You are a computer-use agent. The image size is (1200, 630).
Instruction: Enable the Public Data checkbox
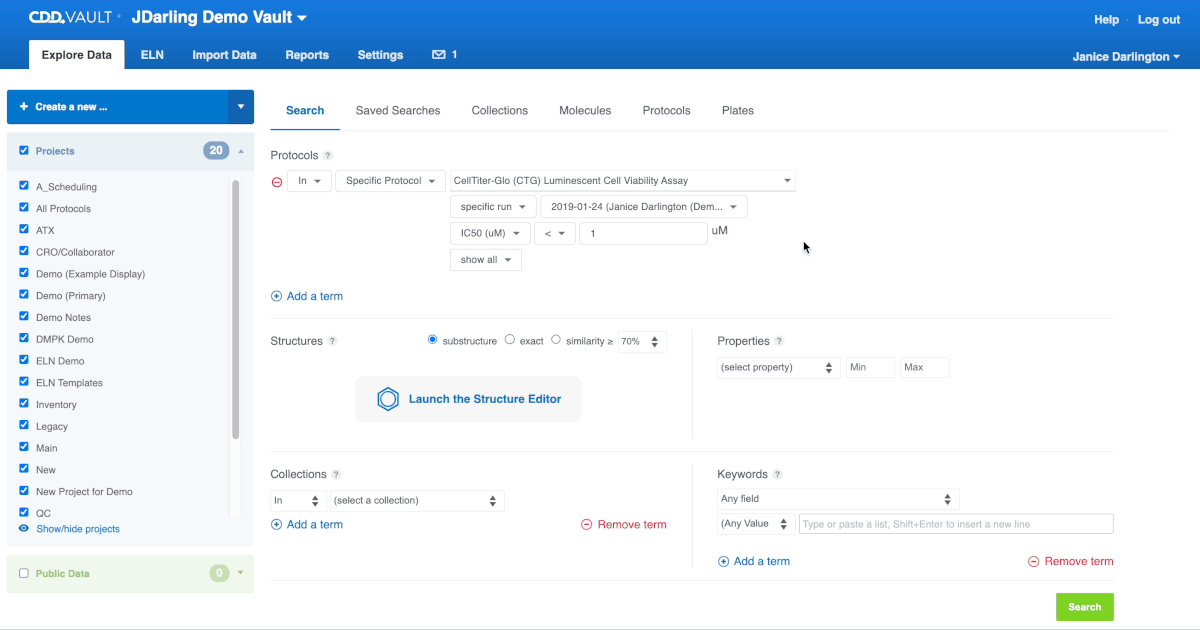tap(24, 573)
